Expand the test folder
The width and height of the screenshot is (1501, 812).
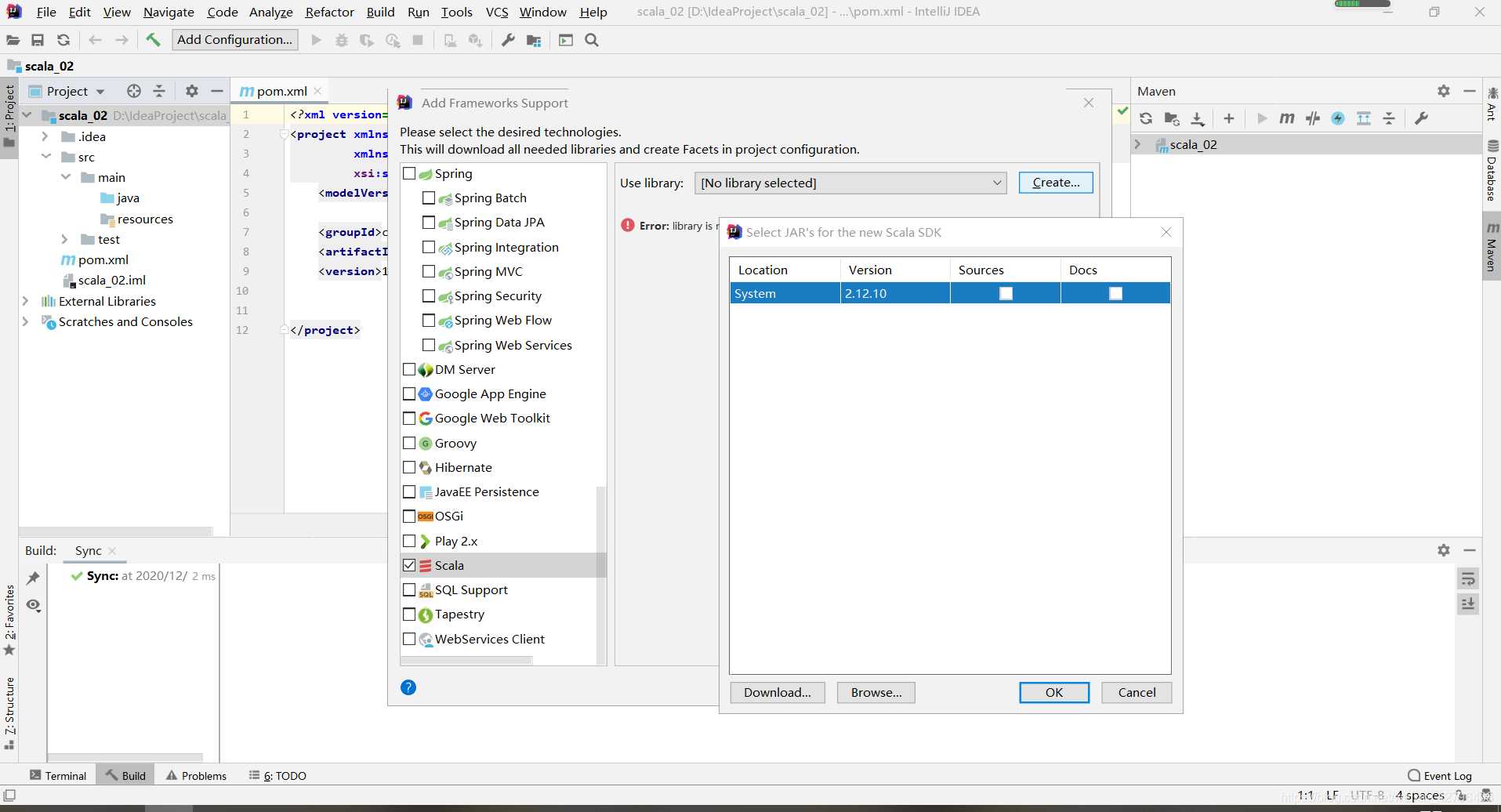click(x=65, y=239)
